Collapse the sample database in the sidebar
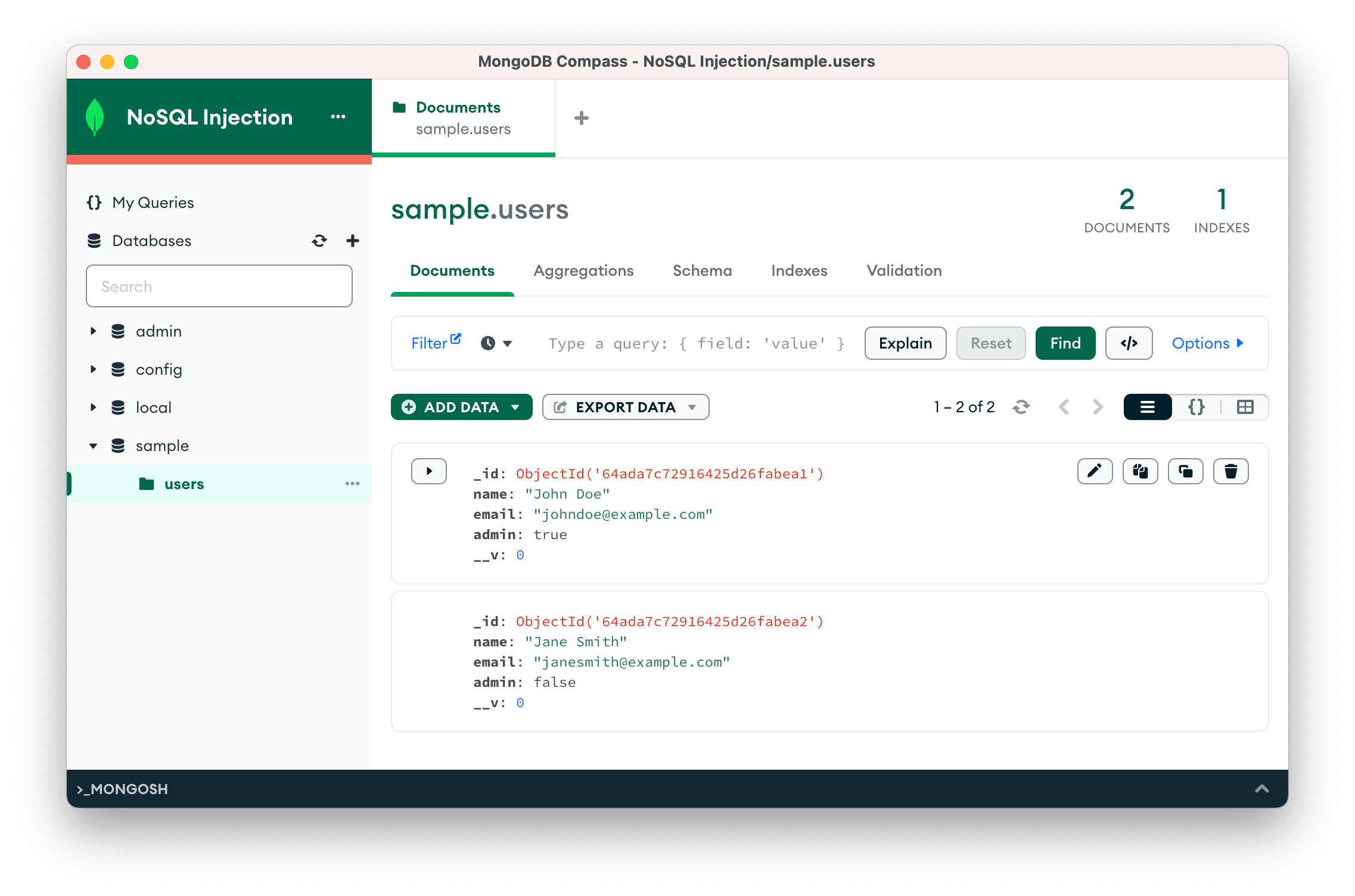The height and width of the screenshot is (896, 1355). click(x=93, y=445)
